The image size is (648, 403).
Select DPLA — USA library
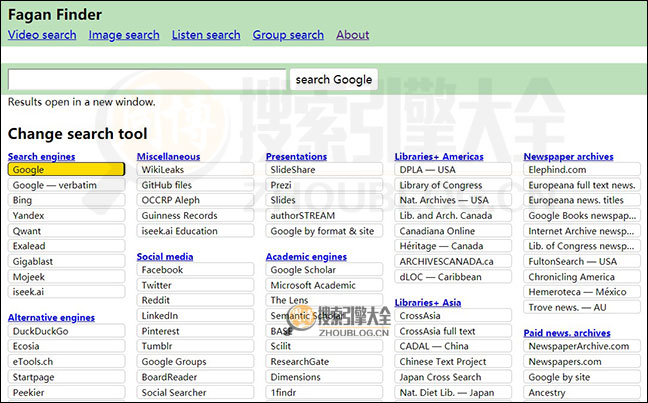click(453, 169)
